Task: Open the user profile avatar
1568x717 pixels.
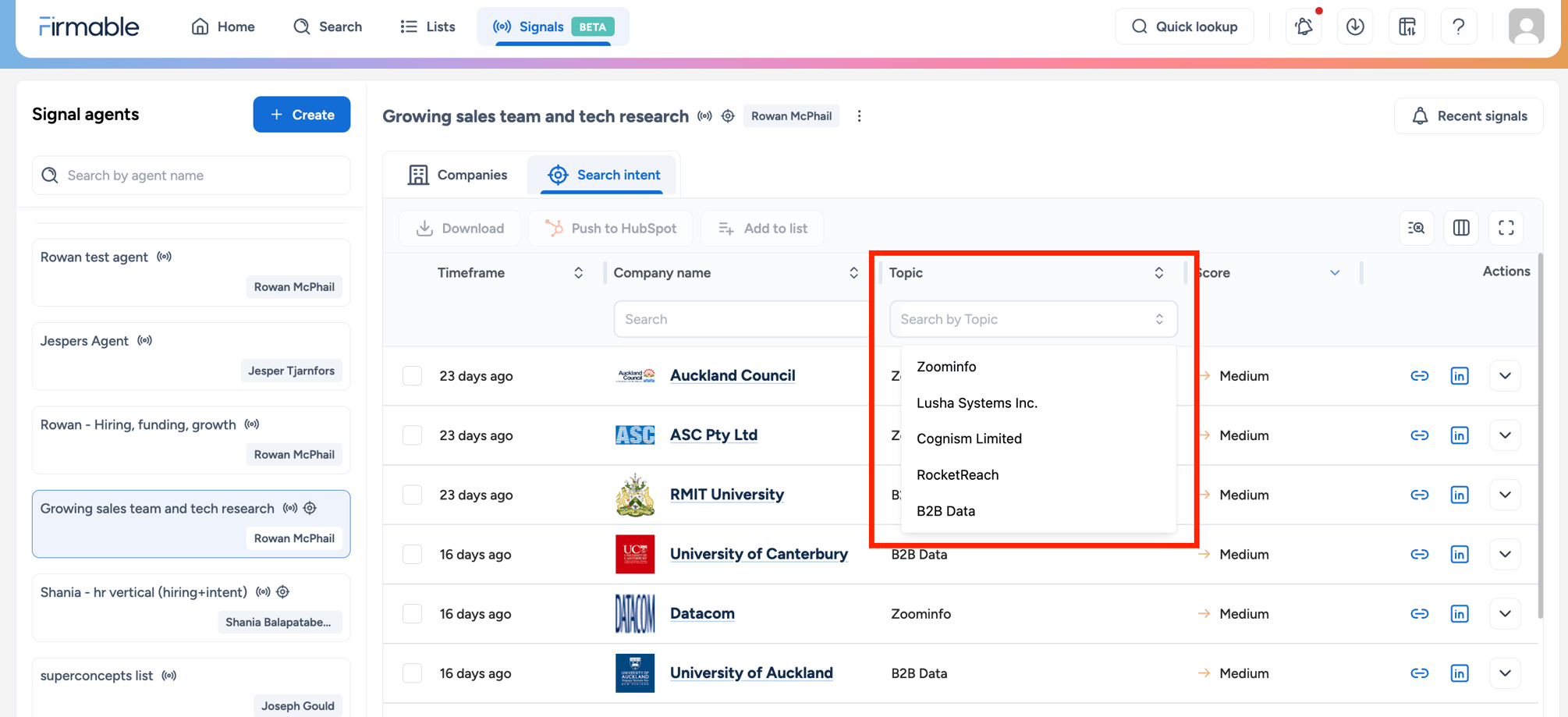Action: pyautogui.click(x=1526, y=27)
